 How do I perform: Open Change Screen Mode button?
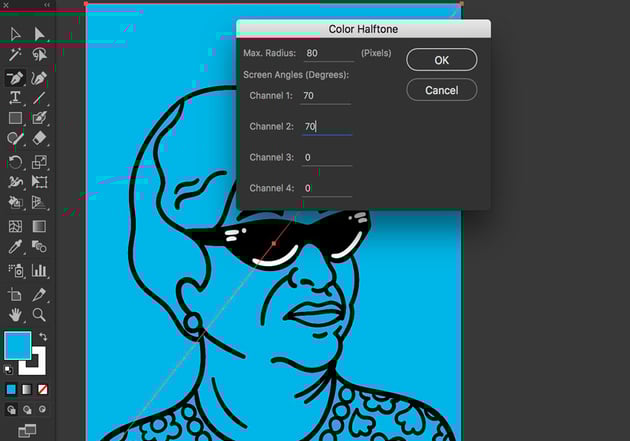tap(27, 431)
